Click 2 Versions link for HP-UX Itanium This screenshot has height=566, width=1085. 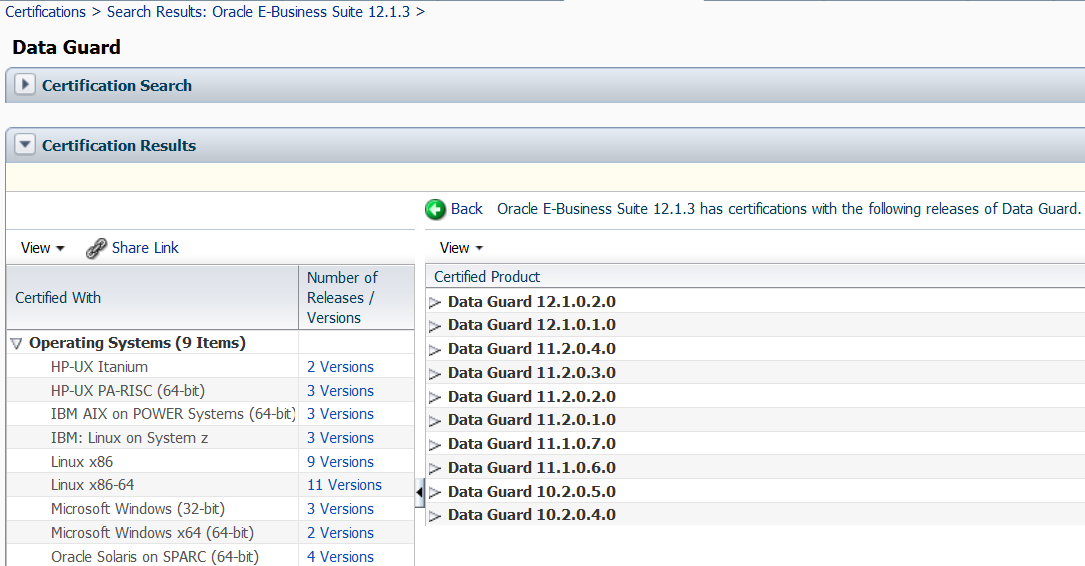point(340,367)
